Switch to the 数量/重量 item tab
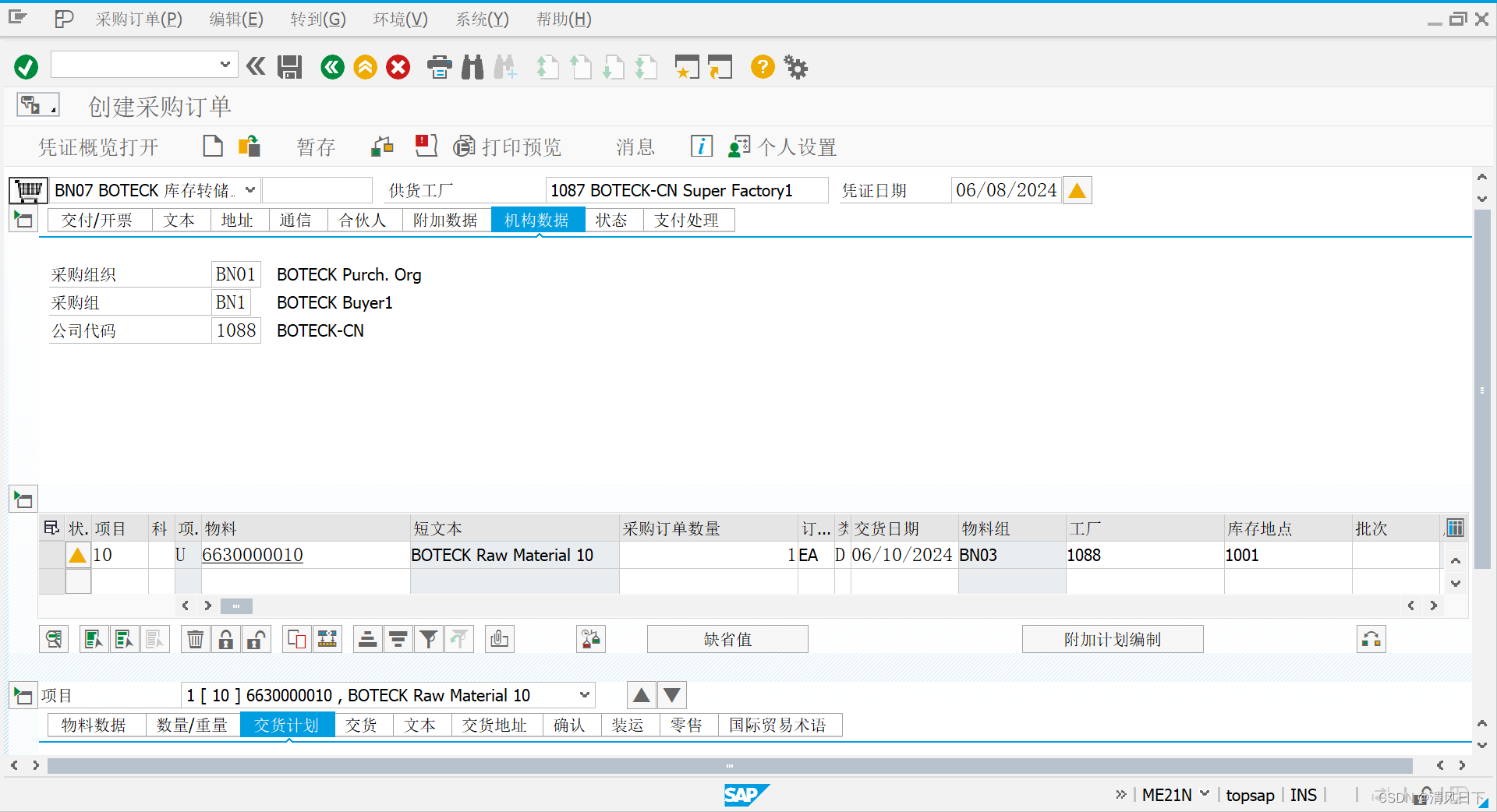 [x=192, y=726]
